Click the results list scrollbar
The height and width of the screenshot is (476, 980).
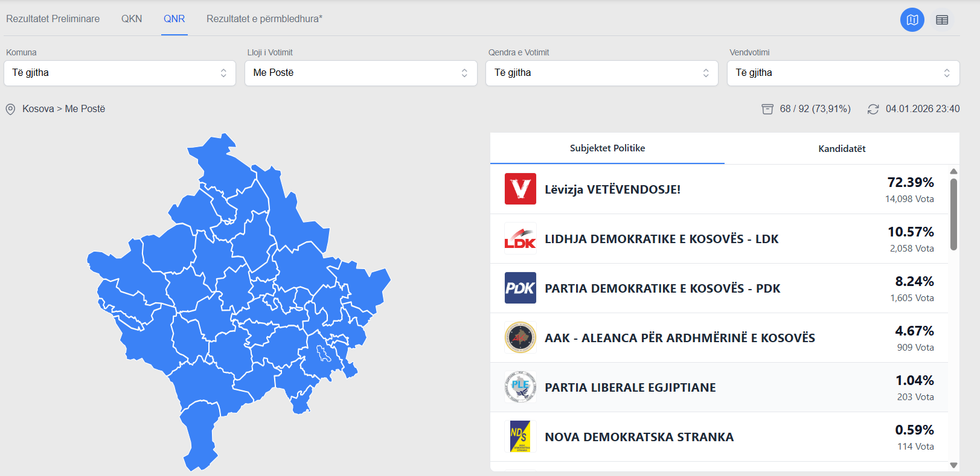(953, 215)
